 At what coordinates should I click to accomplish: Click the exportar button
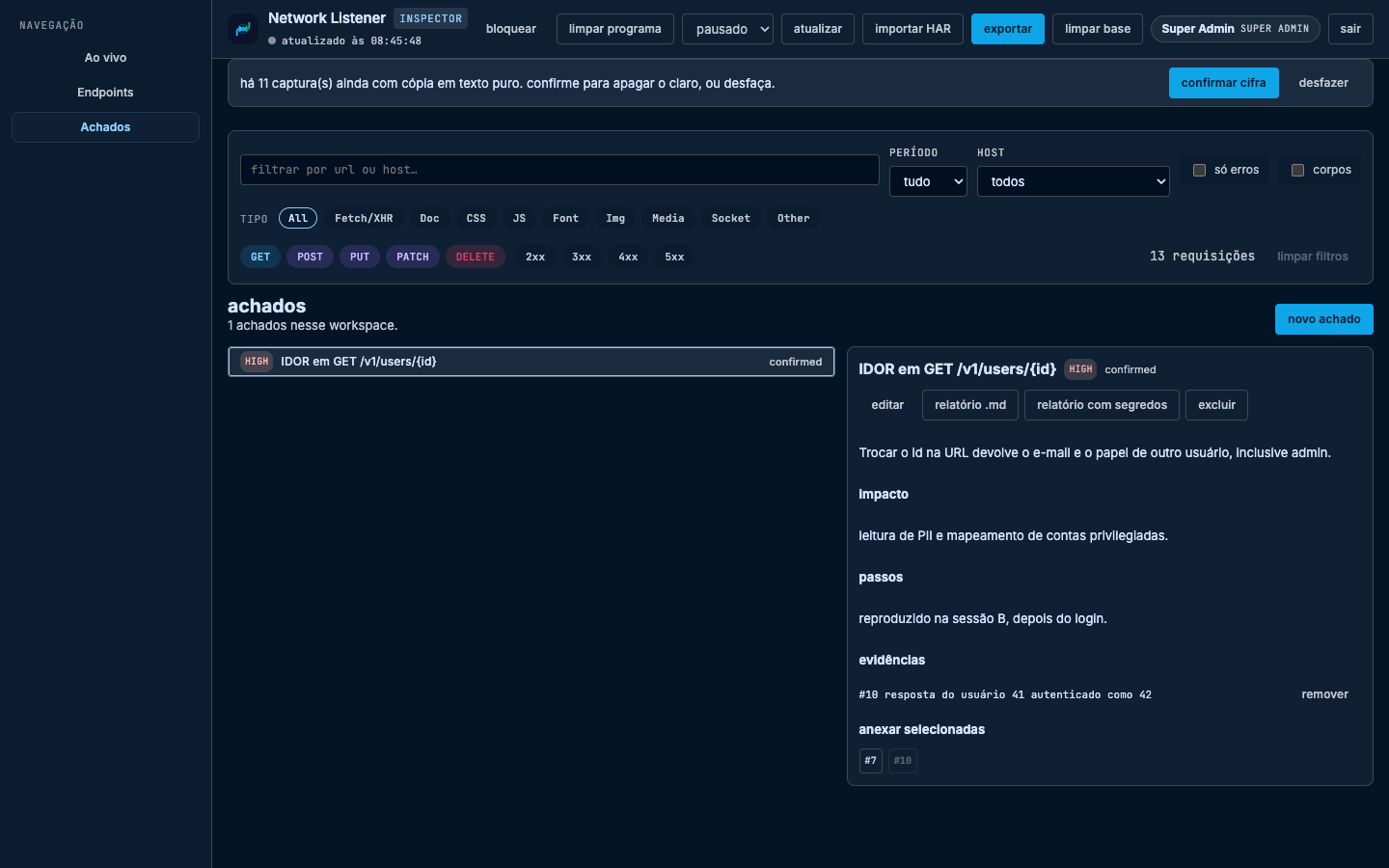pos(1008,29)
